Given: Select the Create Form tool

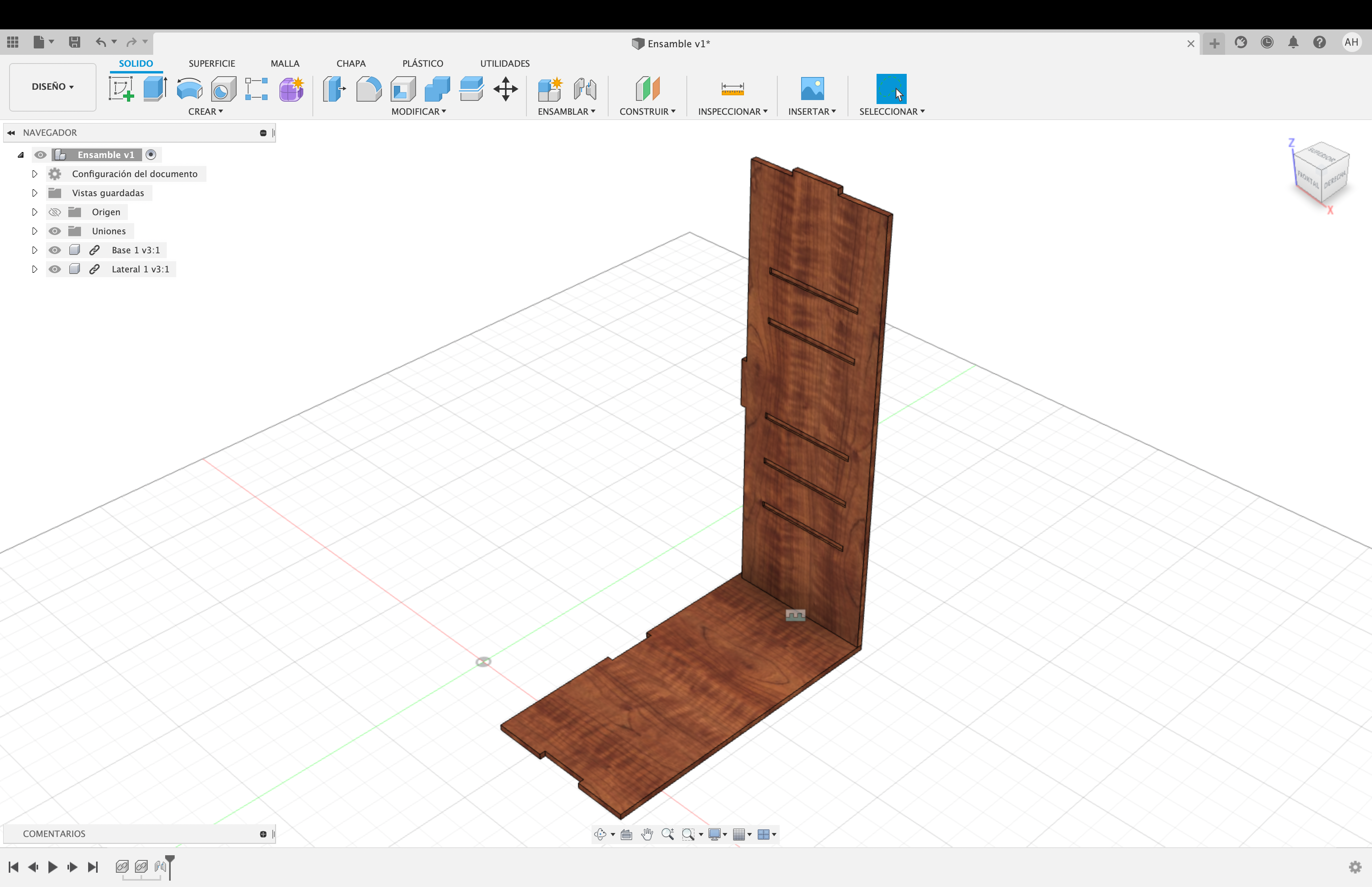Looking at the screenshot, I should (291, 89).
